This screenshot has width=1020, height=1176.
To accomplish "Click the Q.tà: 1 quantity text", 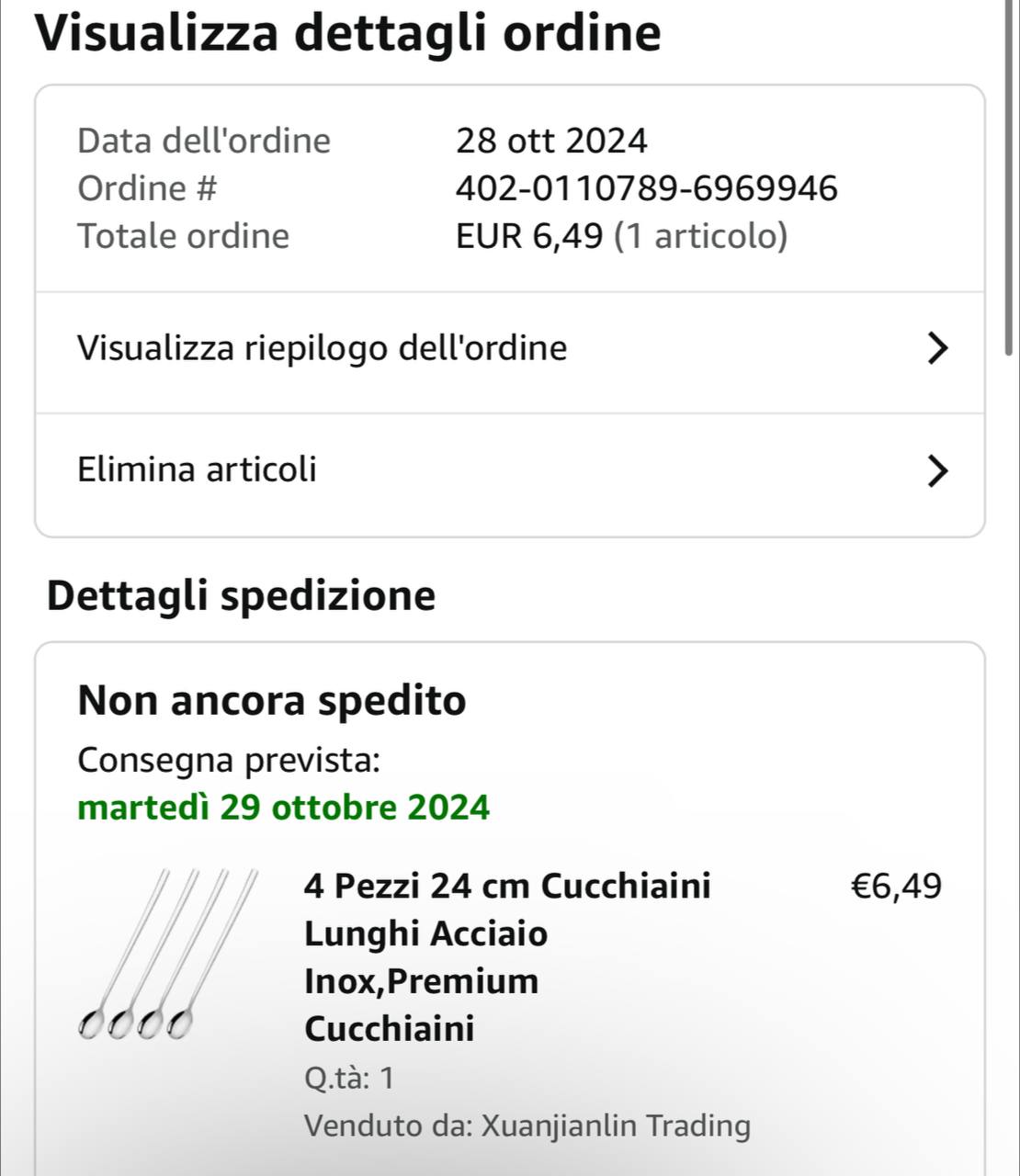I will pos(349,1078).
